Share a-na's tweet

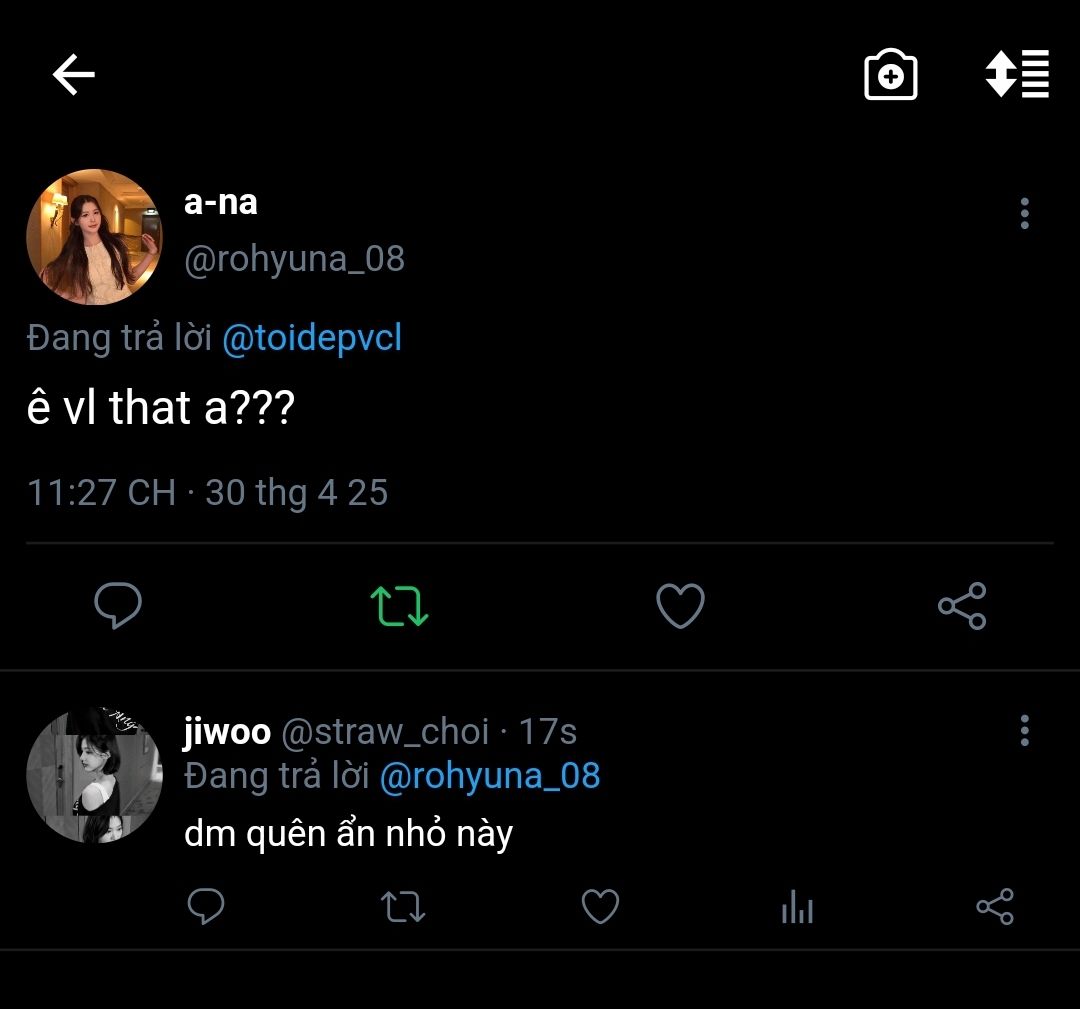[x=962, y=605]
